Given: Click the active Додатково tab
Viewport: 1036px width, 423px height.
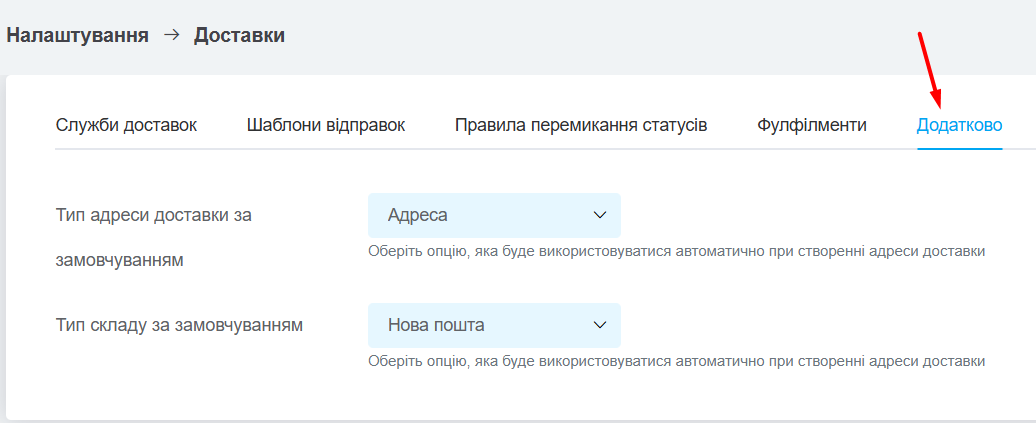Looking at the screenshot, I should [x=959, y=125].
